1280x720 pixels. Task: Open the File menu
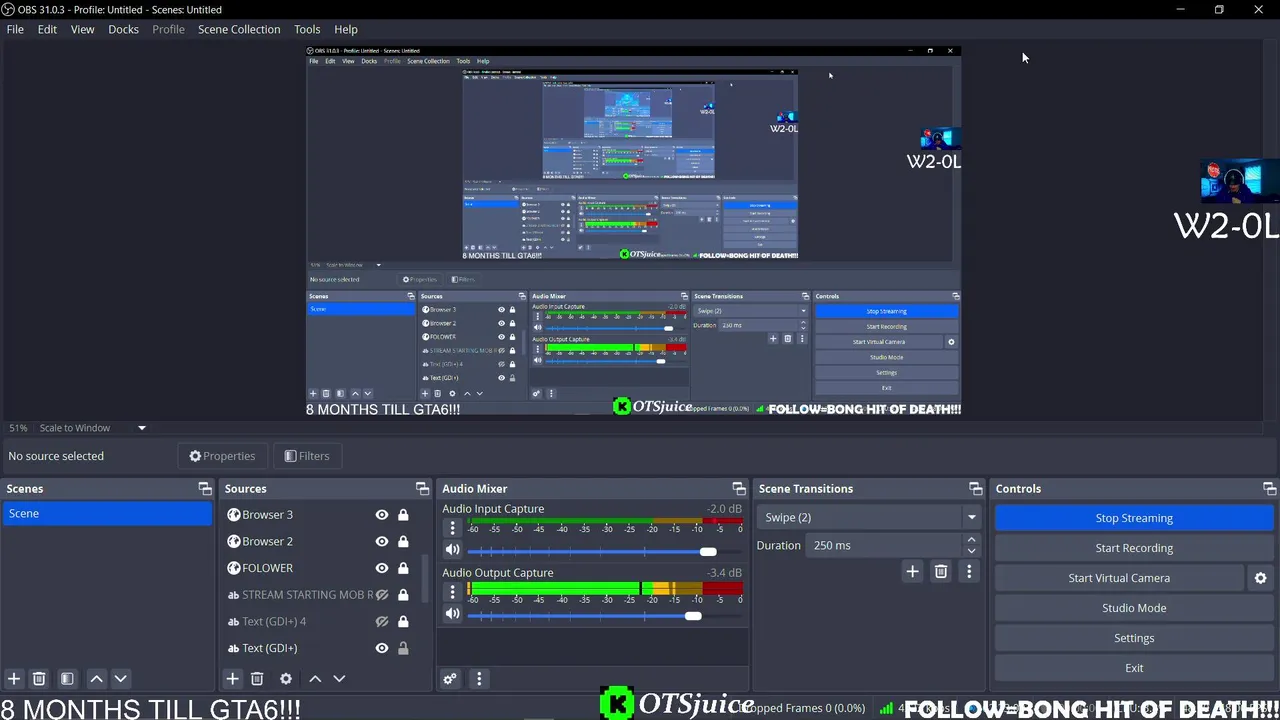click(x=15, y=29)
